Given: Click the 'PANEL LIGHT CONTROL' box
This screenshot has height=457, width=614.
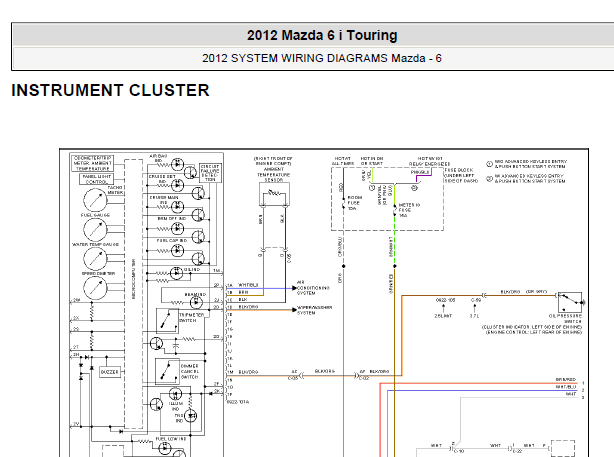Looking at the screenshot, I should pyautogui.click(x=96, y=179).
